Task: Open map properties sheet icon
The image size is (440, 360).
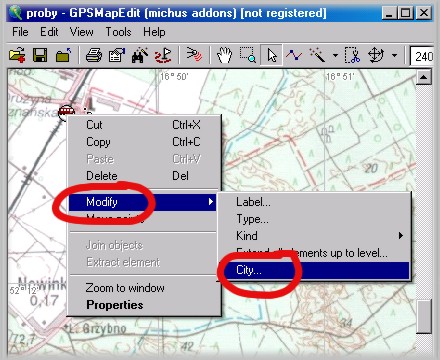Action: tap(117, 55)
